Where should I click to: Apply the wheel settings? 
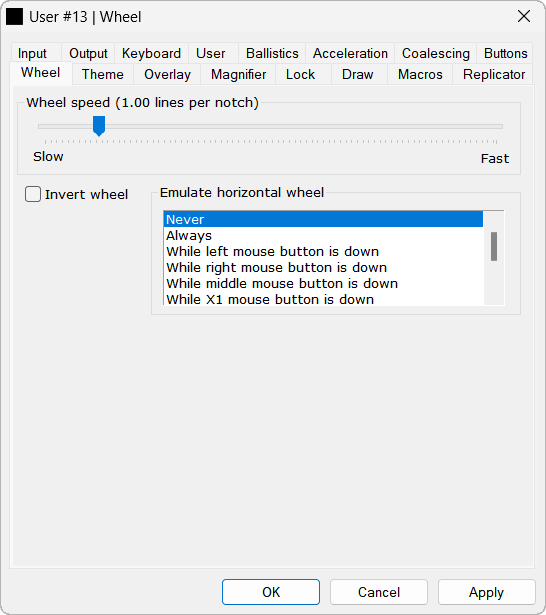486,592
